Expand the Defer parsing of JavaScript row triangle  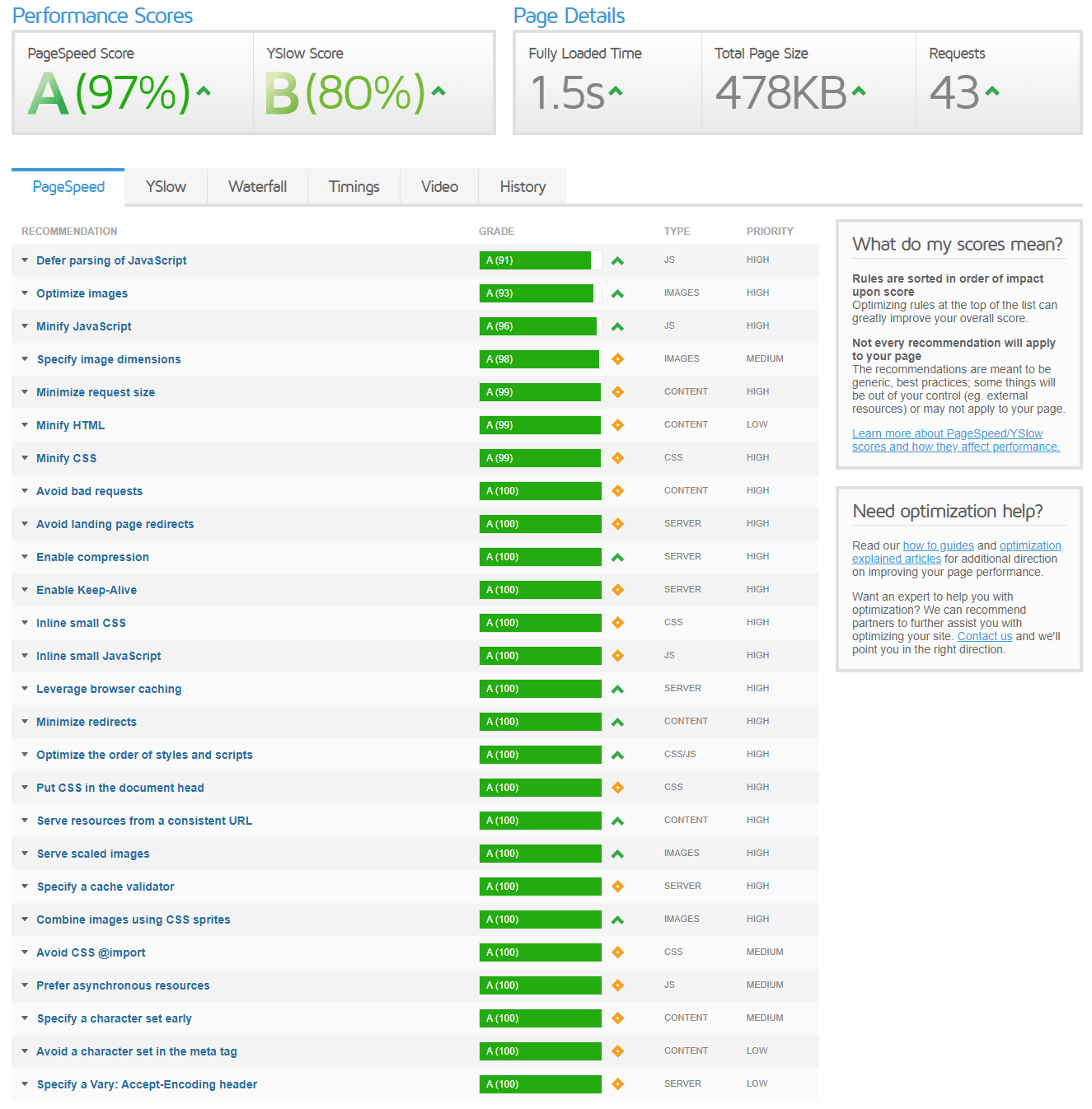coord(25,260)
